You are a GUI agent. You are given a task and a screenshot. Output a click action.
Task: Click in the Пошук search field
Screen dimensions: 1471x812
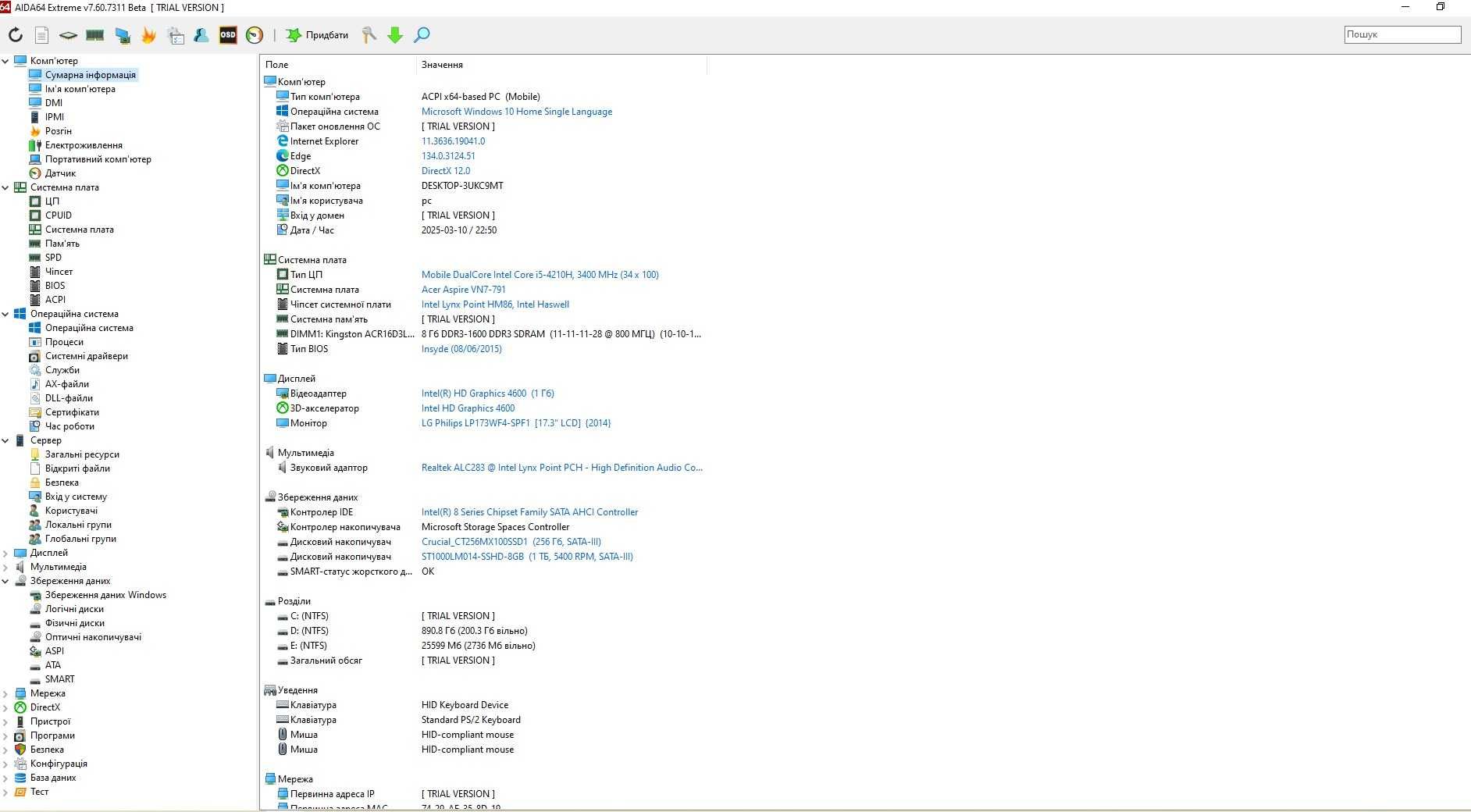1402,34
